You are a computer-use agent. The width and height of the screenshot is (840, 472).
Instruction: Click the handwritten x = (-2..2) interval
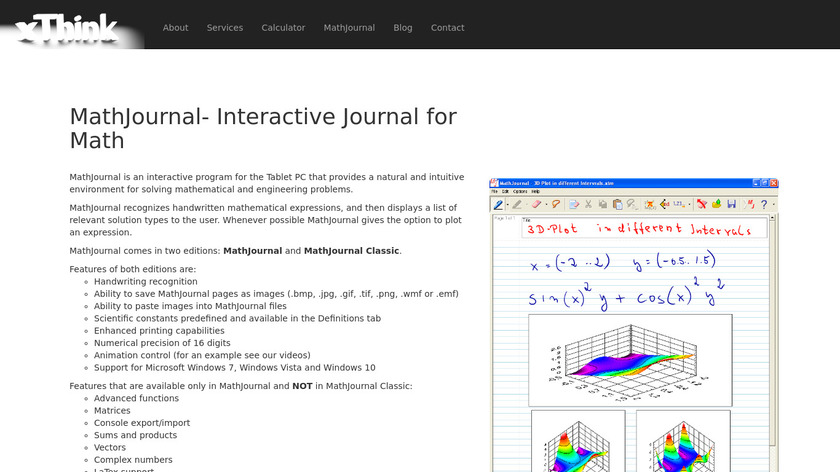[570, 263]
